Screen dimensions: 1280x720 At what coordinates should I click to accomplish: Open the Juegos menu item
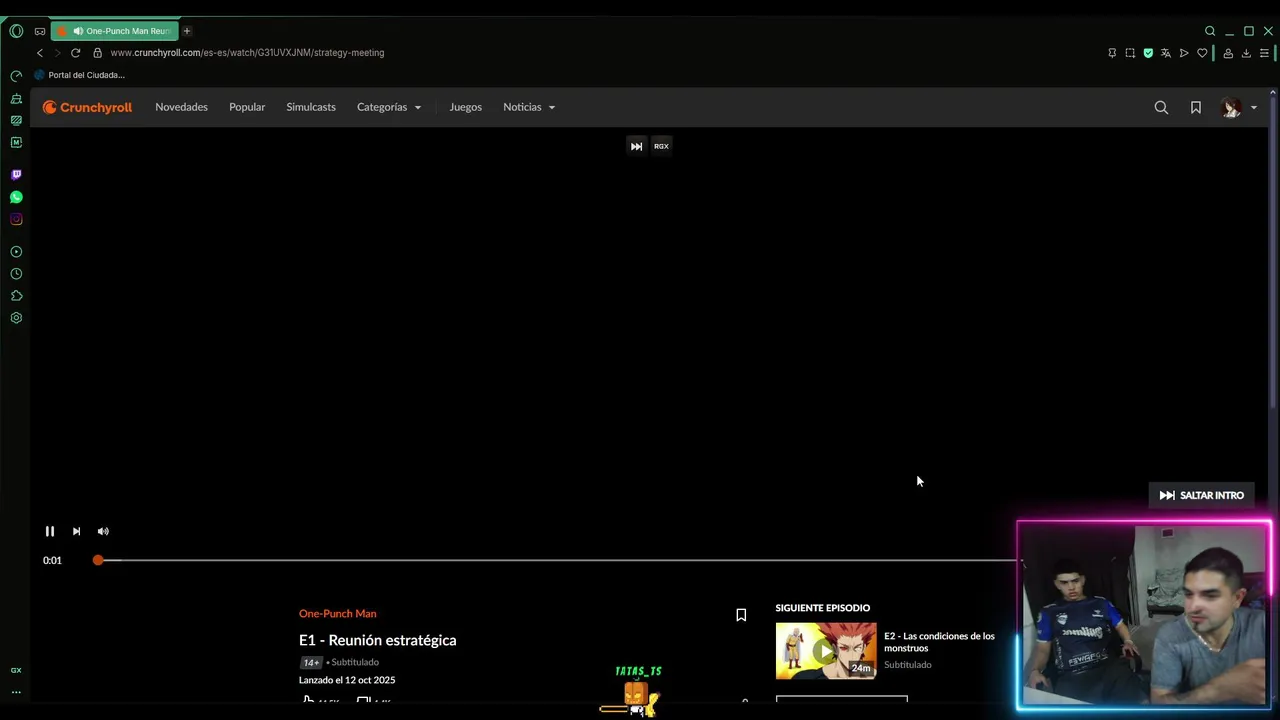click(x=465, y=107)
